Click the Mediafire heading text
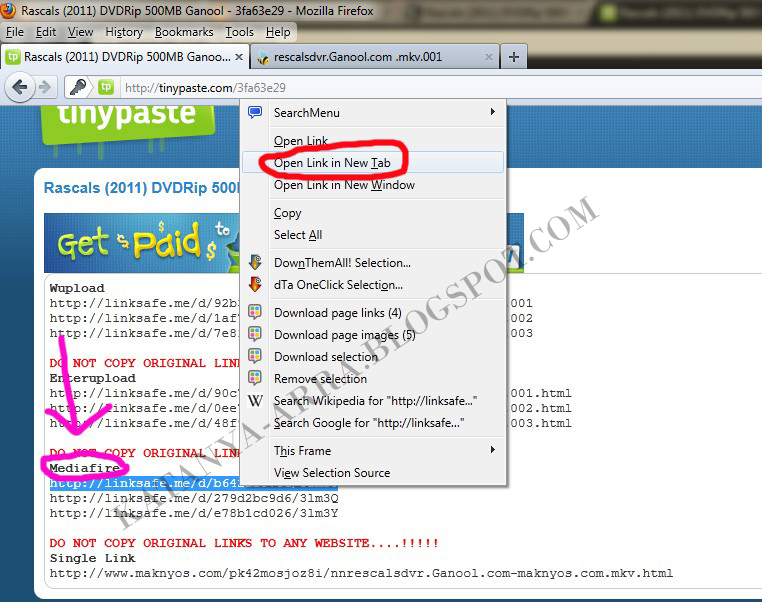This screenshot has width=762, height=602. [85, 468]
